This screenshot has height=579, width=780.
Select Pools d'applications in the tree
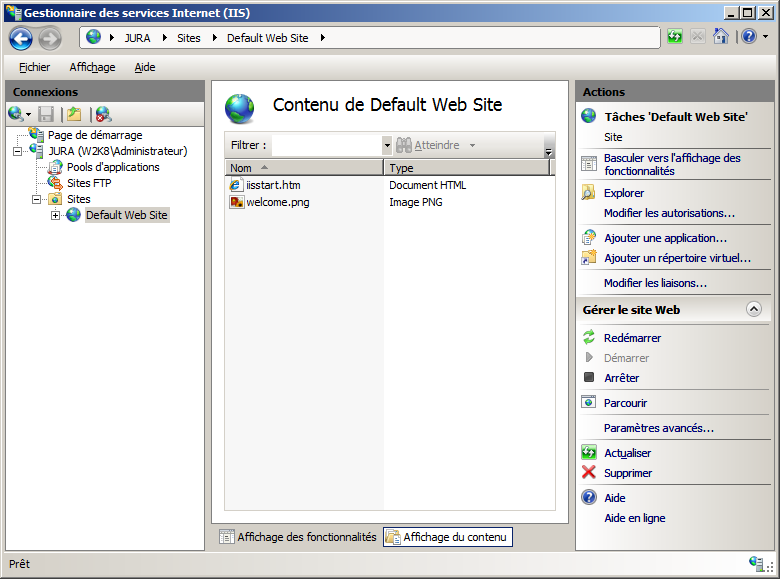(112, 167)
